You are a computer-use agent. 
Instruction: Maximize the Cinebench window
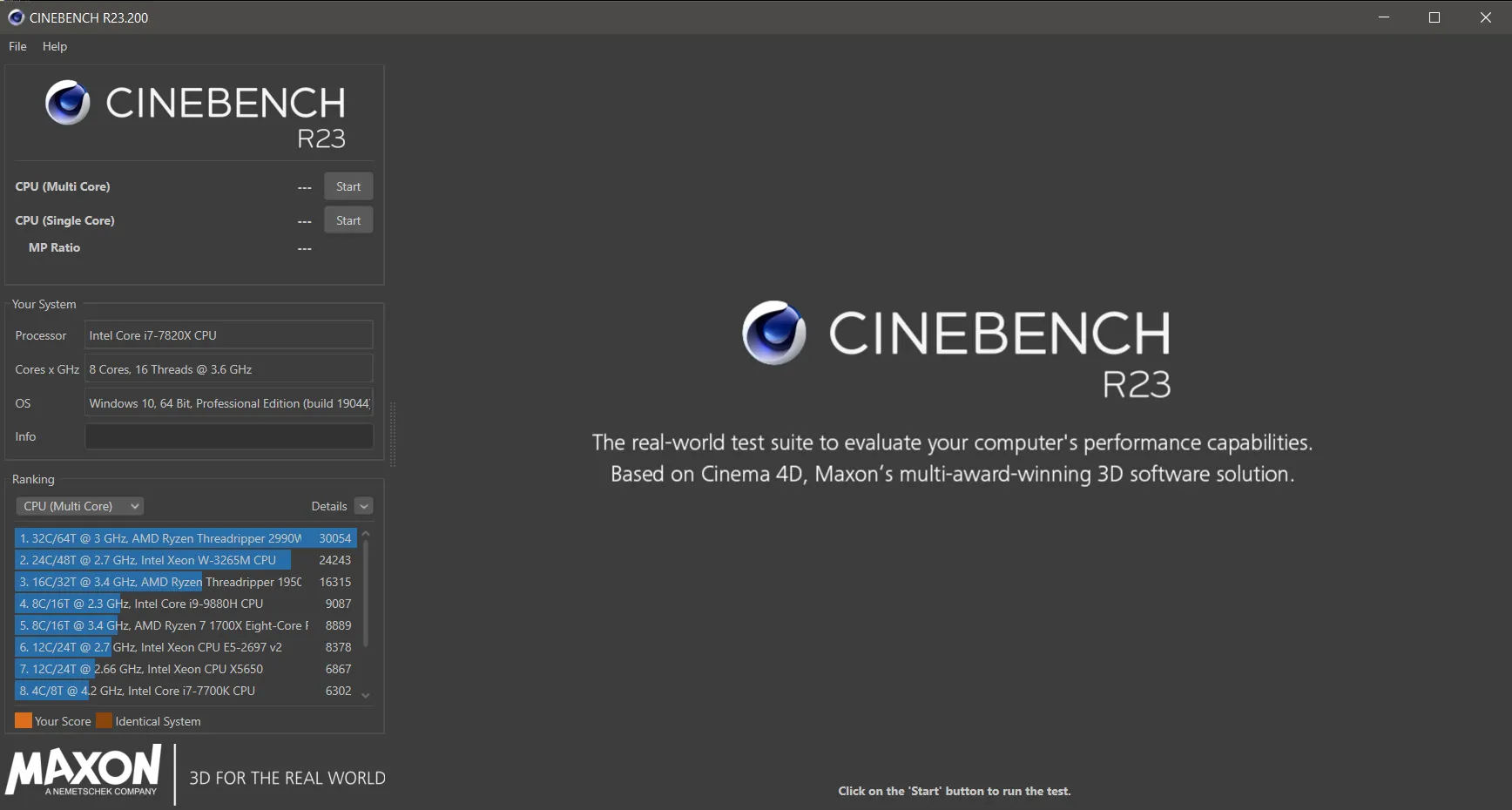point(1434,17)
